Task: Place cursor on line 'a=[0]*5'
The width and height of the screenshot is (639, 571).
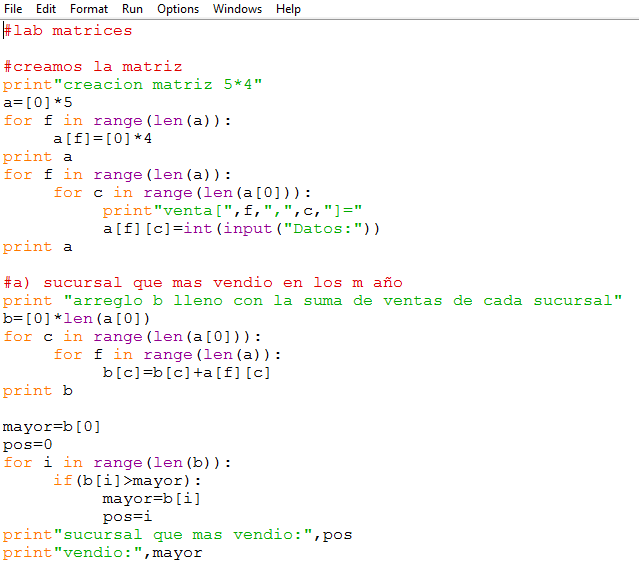Action: click(x=38, y=102)
